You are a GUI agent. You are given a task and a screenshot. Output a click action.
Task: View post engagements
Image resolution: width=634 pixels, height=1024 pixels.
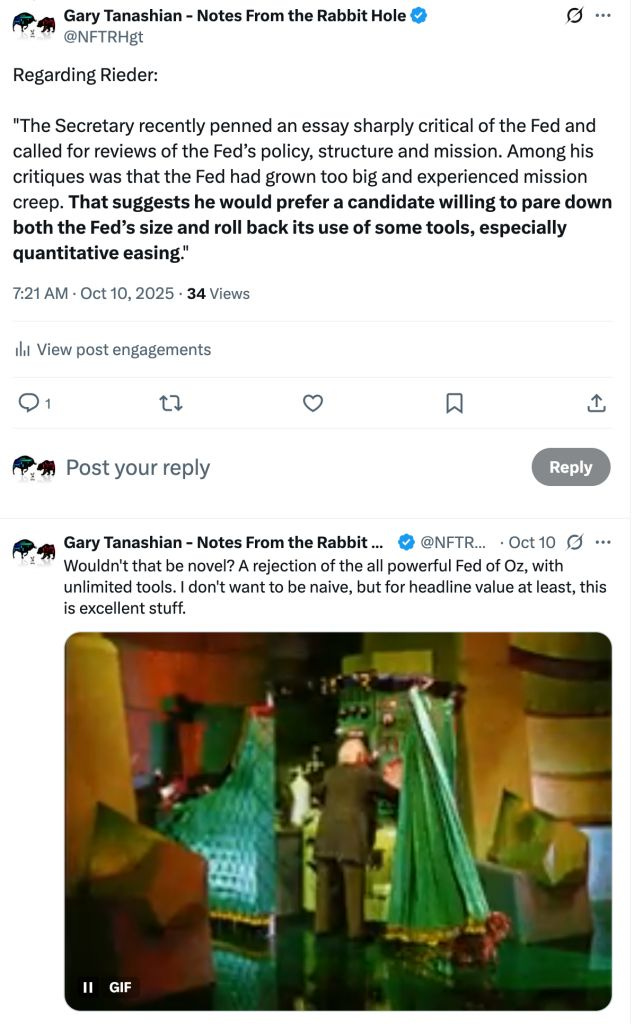[x=122, y=349]
